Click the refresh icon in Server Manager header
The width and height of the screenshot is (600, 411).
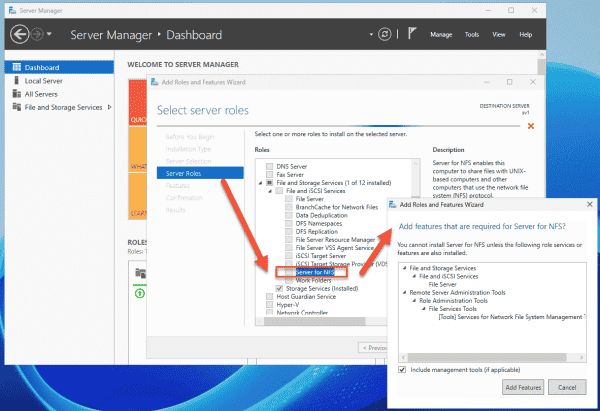[385, 34]
